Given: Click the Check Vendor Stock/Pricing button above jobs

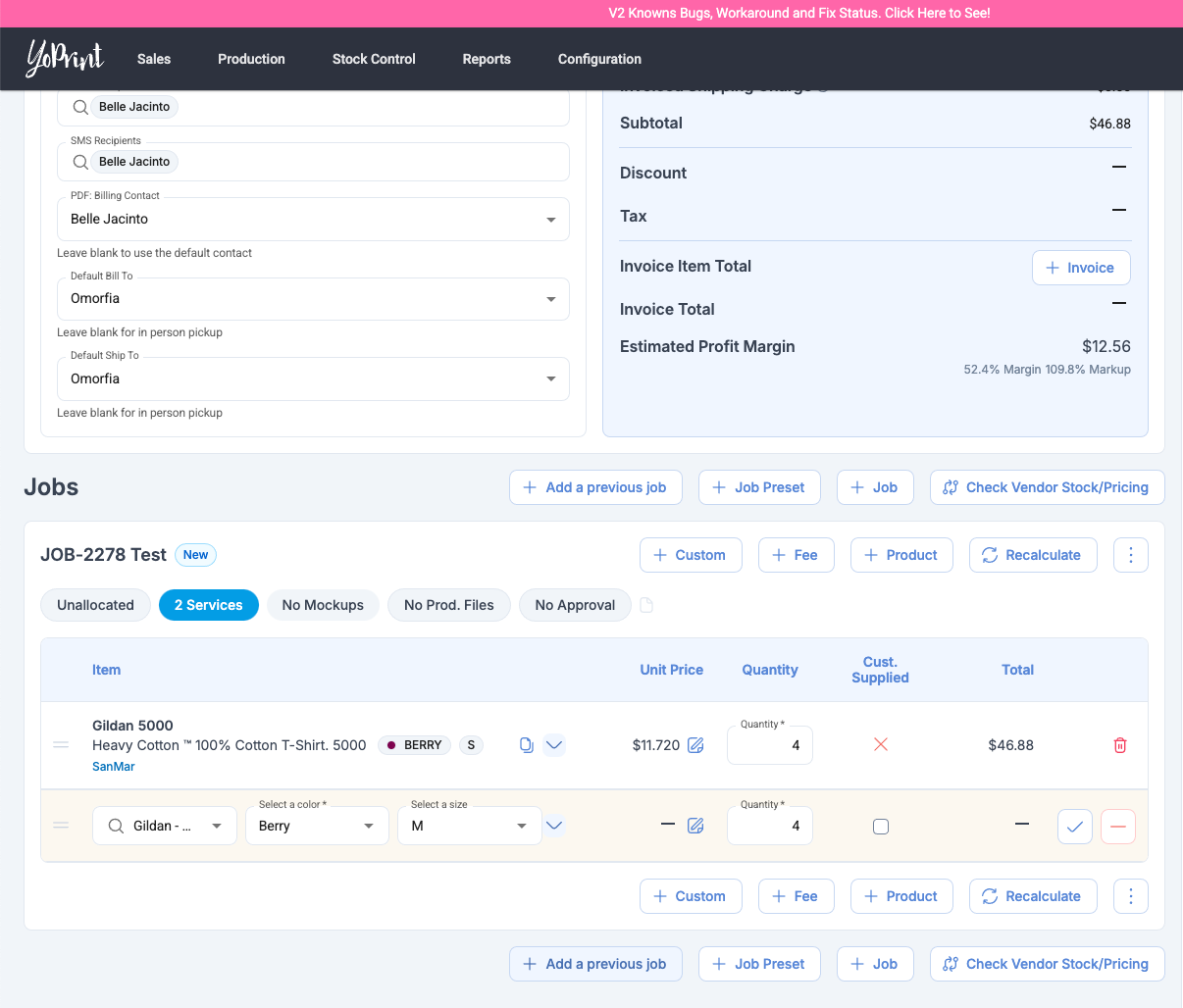Looking at the screenshot, I should pyautogui.click(x=1047, y=487).
